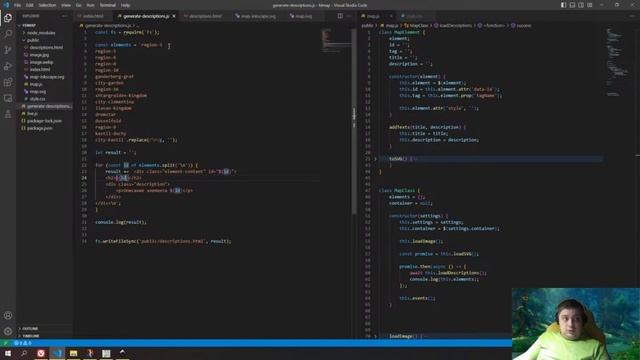This screenshot has height=360, width=640.
Task: Expand the OUTLINE section
Action: (45, 328)
